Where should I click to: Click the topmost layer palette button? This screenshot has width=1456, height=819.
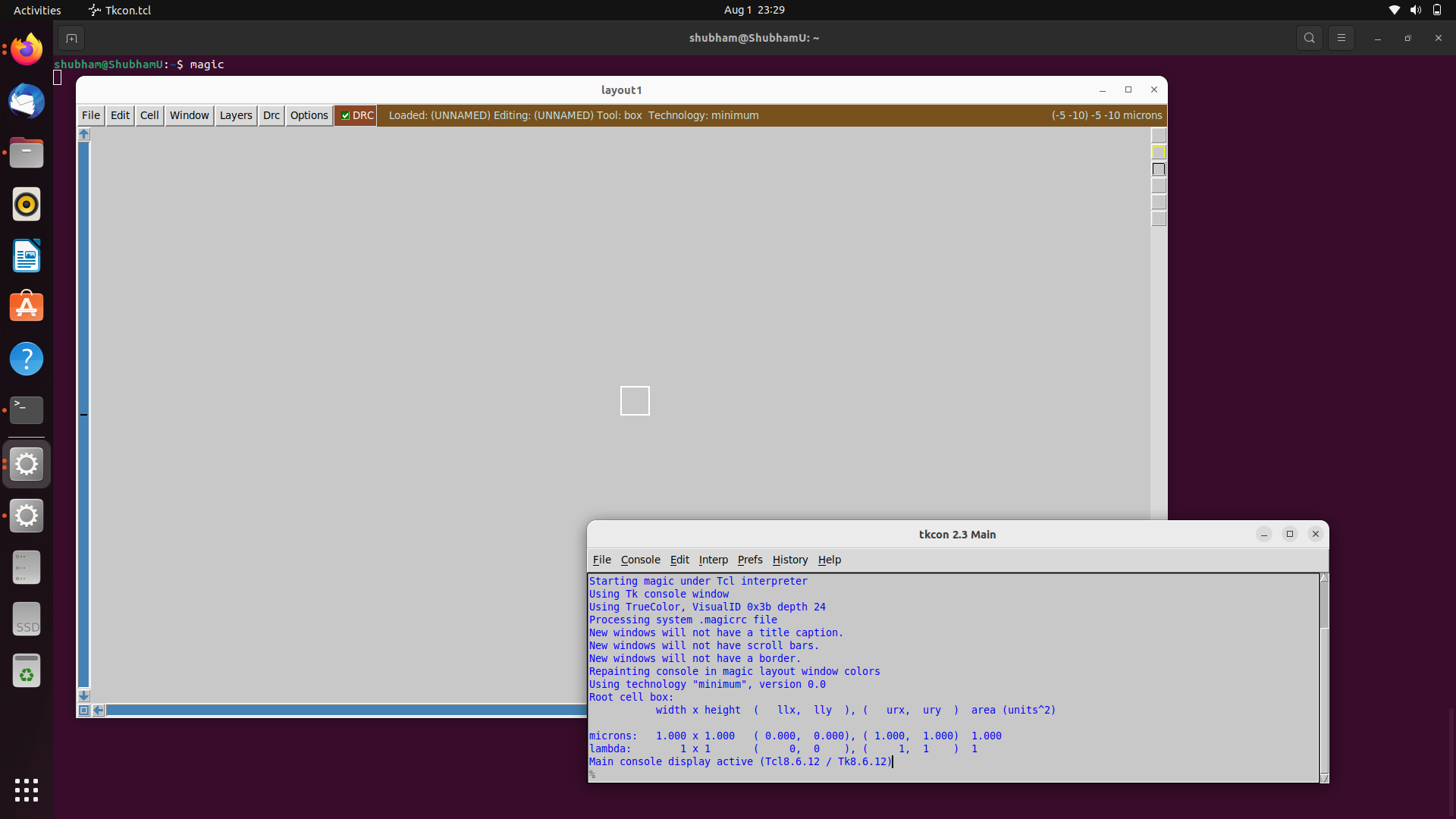click(x=1159, y=136)
